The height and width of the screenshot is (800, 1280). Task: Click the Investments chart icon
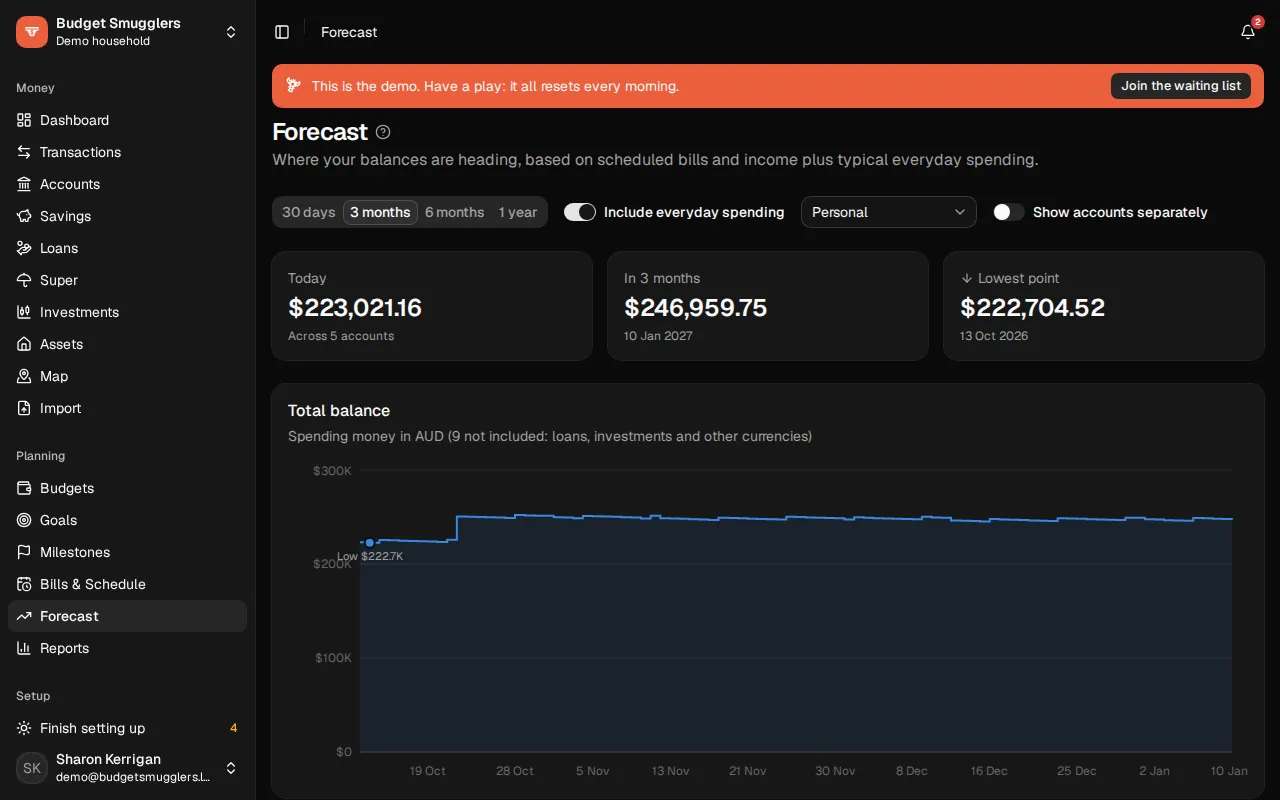(24, 312)
